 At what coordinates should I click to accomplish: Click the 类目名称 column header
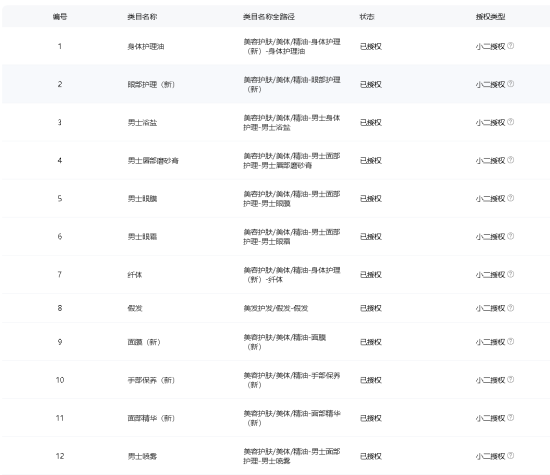coord(142,16)
